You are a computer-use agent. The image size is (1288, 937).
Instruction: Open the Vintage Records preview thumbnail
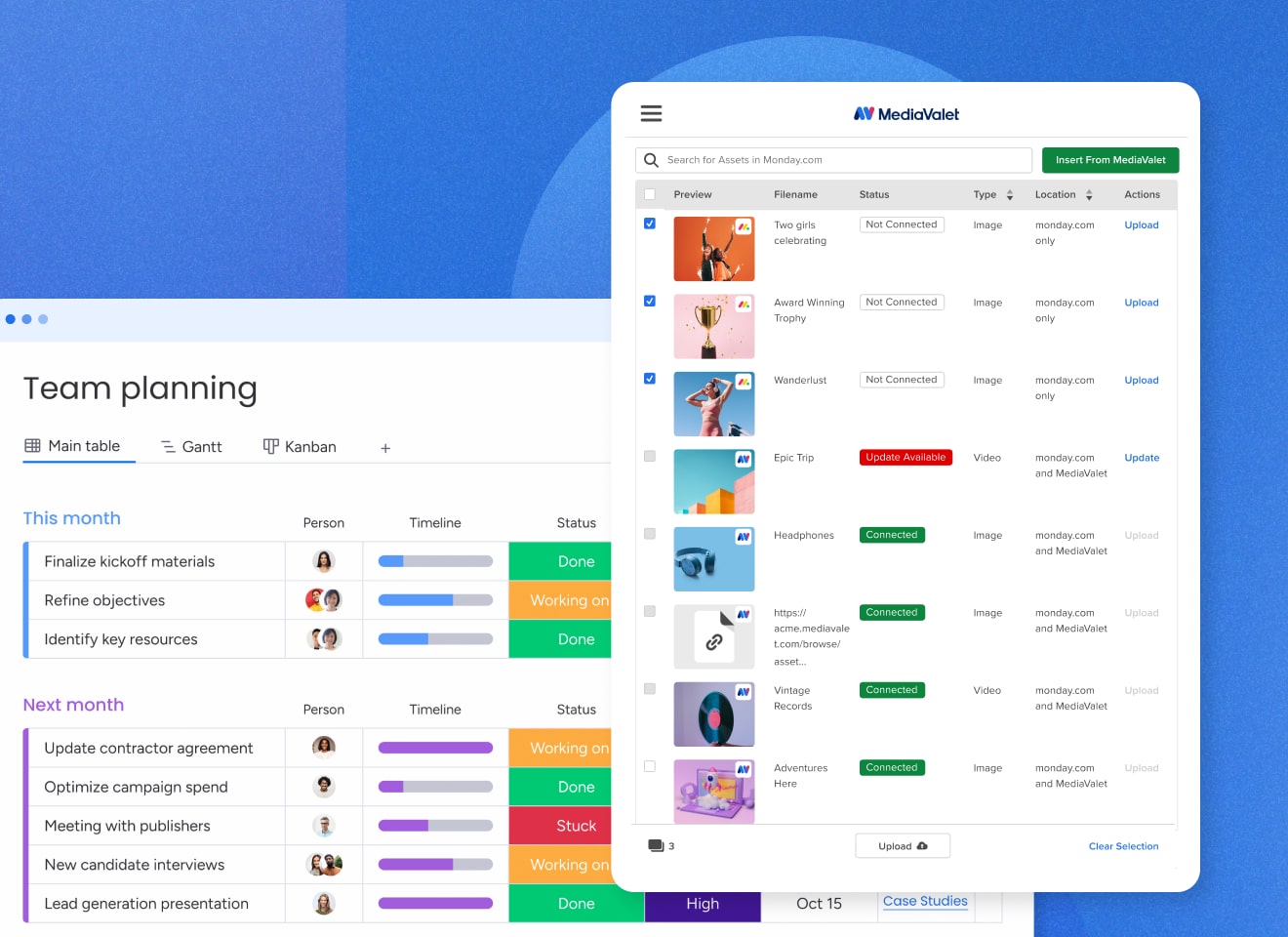714,714
